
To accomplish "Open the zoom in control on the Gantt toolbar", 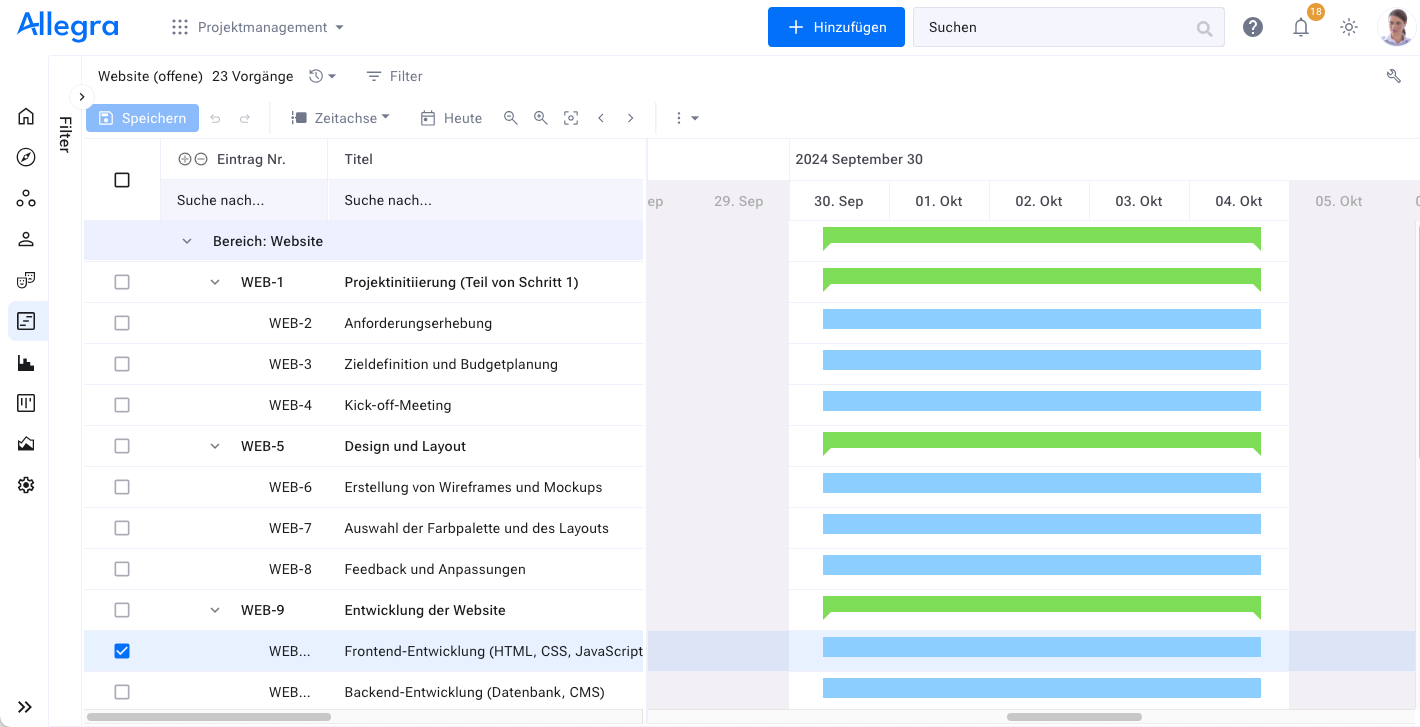I will click(541, 117).
